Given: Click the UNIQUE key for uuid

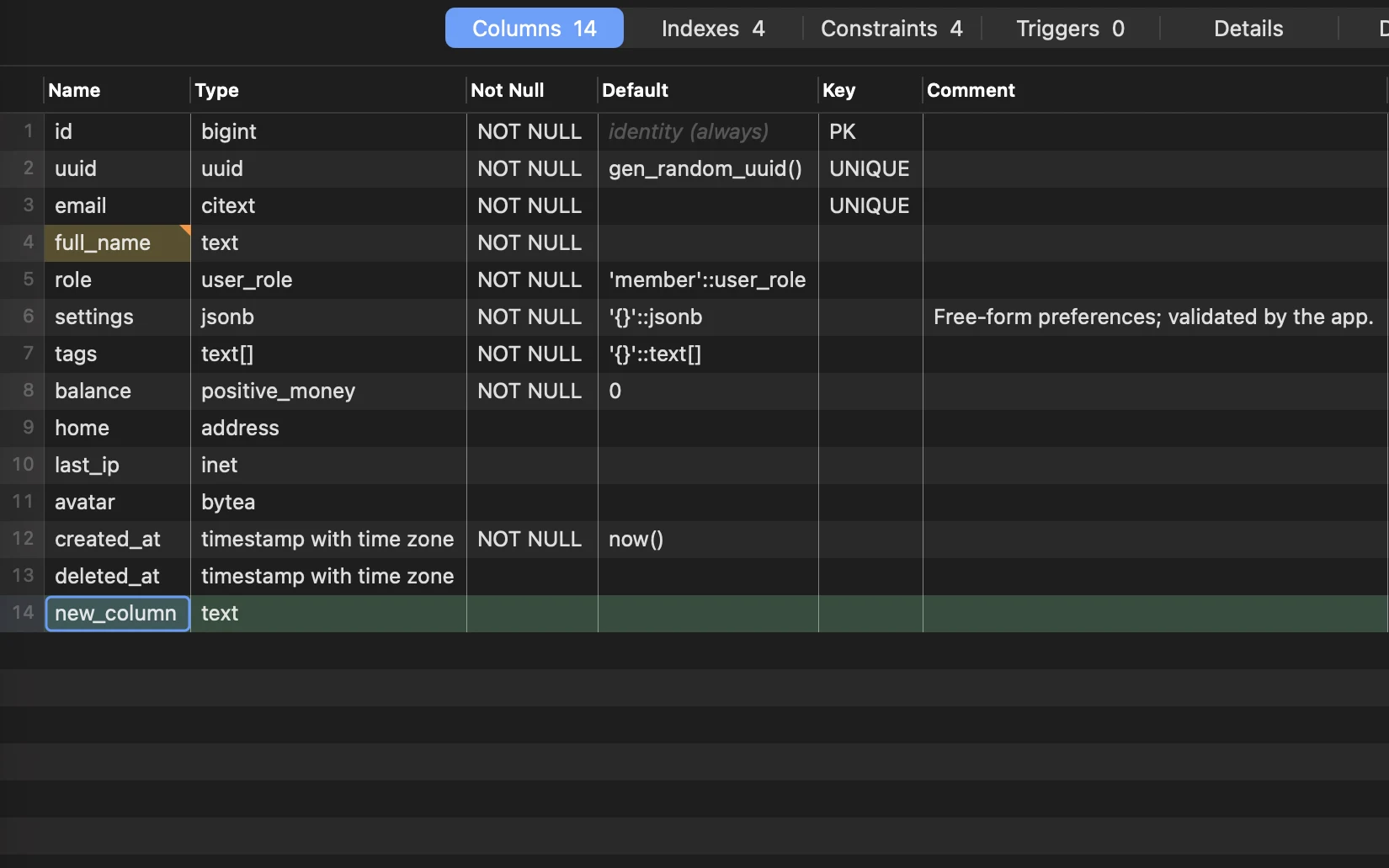Looking at the screenshot, I should pyautogui.click(x=870, y=168).
